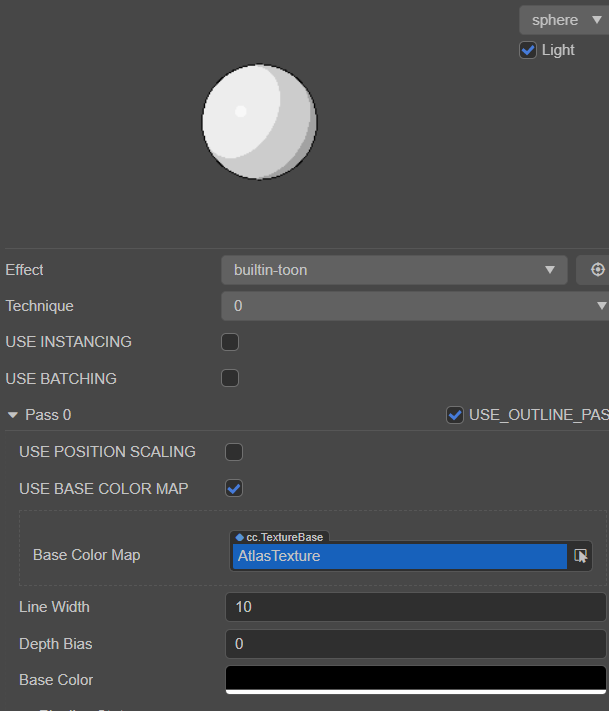Click the Depth Bias input field
The width and height of the screenshot is (609, 711).
415,644
